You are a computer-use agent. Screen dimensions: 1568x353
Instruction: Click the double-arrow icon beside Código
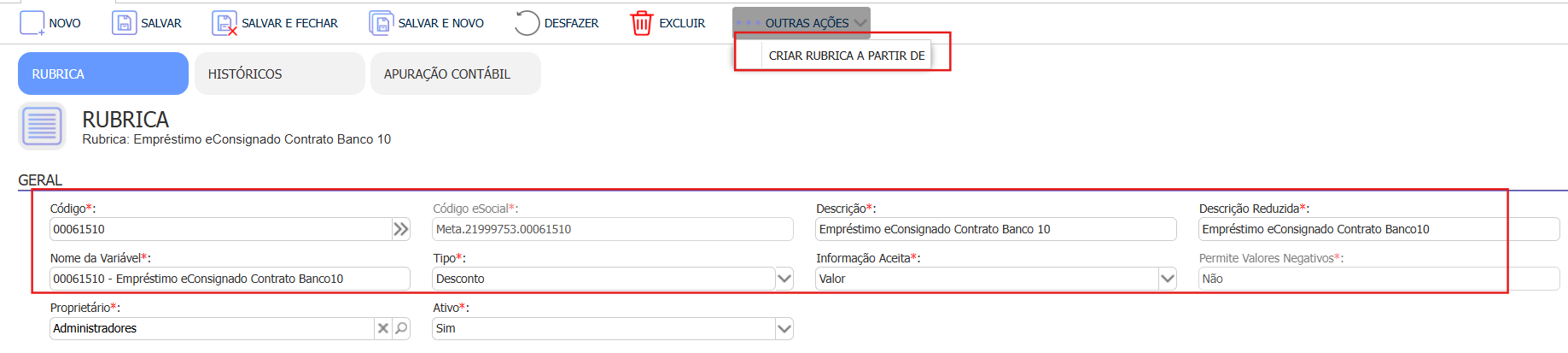click(x=400, y=229)
